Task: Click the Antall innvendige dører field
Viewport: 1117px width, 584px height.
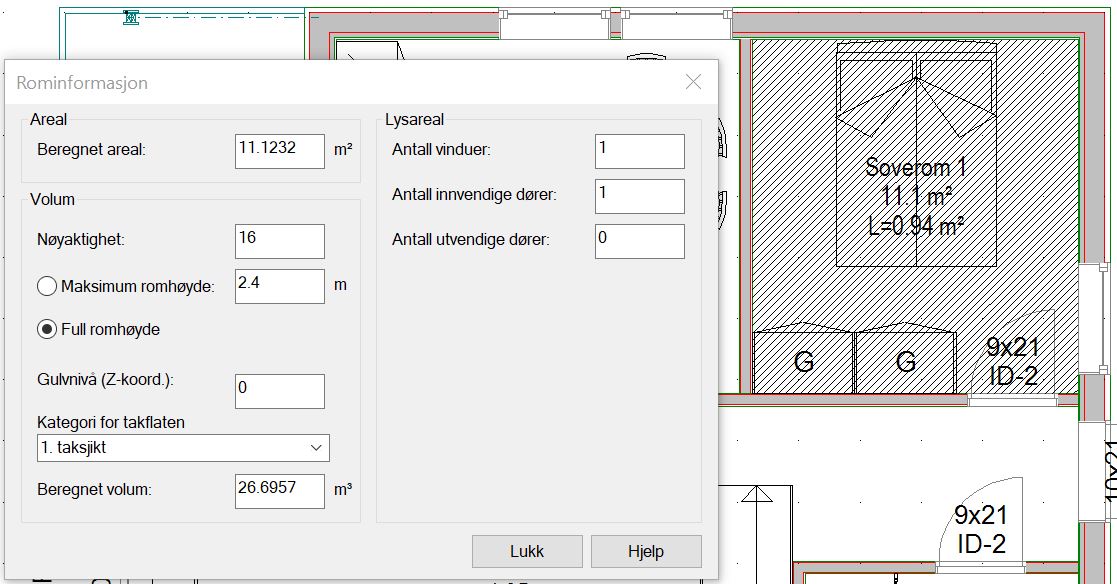Action: pos(639,196)
